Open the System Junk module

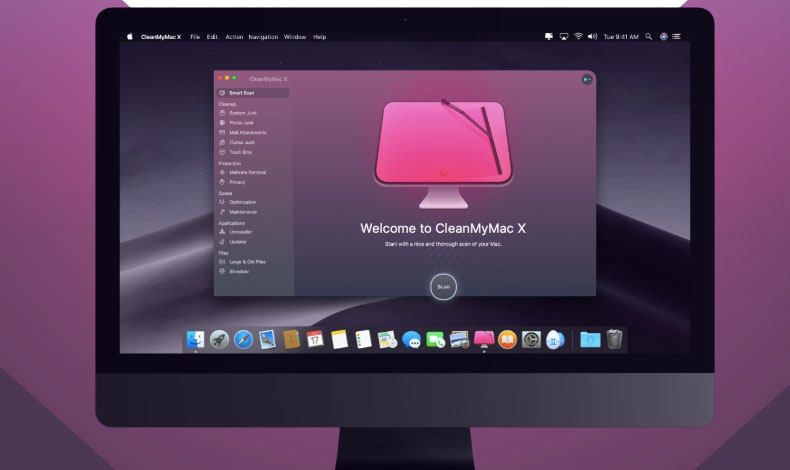click(x=243, y=113)
